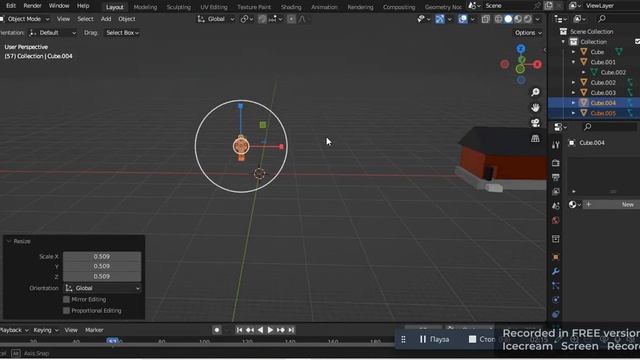Viewport: 640px width, 360px height.
Task: Click the mesh data icon beside Cube
Action: click(x=619, y=52)
